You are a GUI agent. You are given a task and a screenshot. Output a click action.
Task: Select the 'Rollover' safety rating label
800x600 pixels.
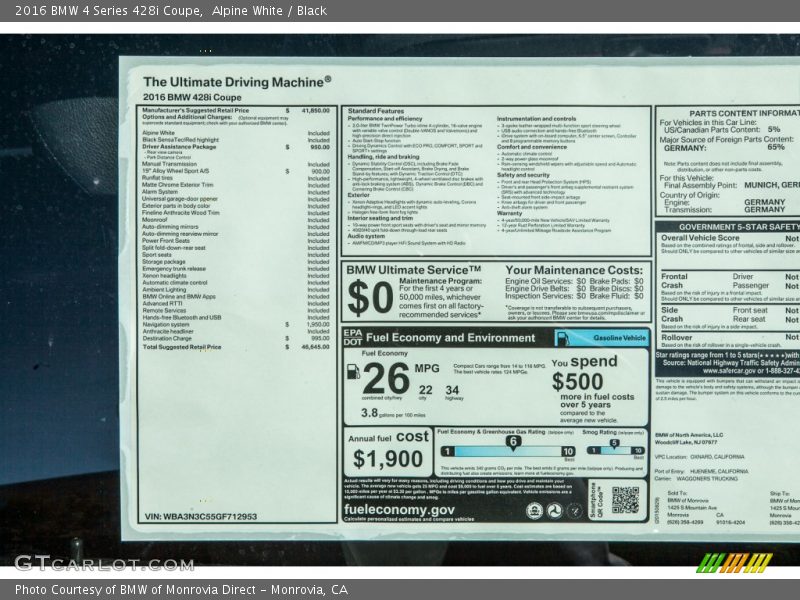677,337
